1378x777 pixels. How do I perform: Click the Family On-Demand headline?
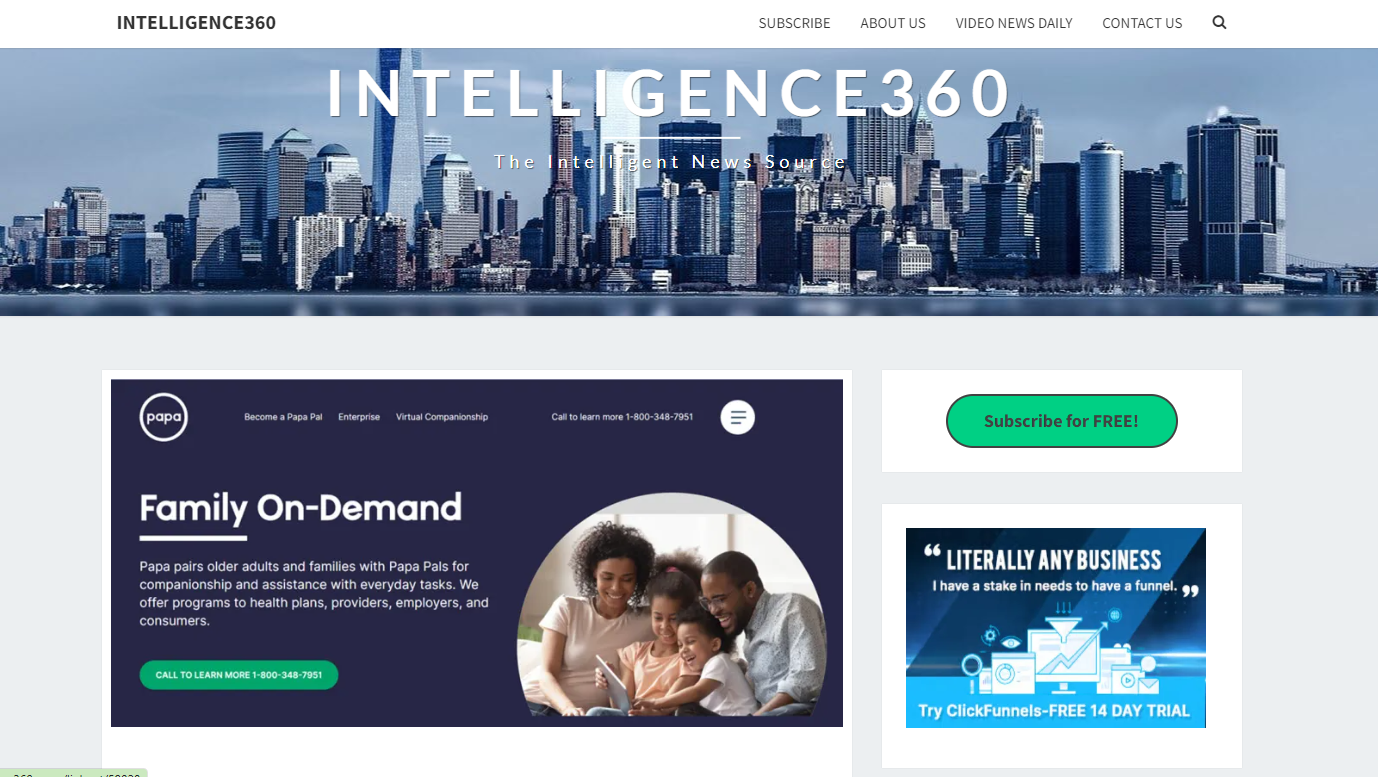[x=300, y=508]
